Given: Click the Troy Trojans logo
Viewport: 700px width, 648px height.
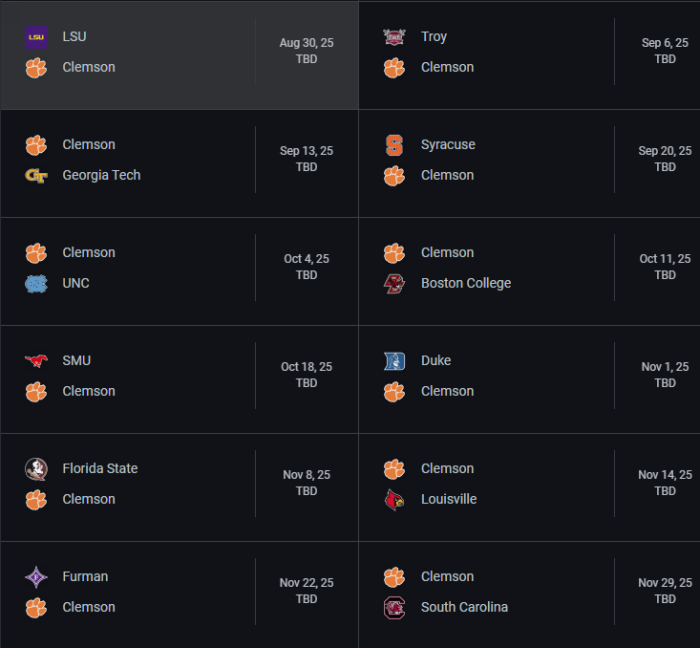Looking at the screenshot, I should point(394,37).
